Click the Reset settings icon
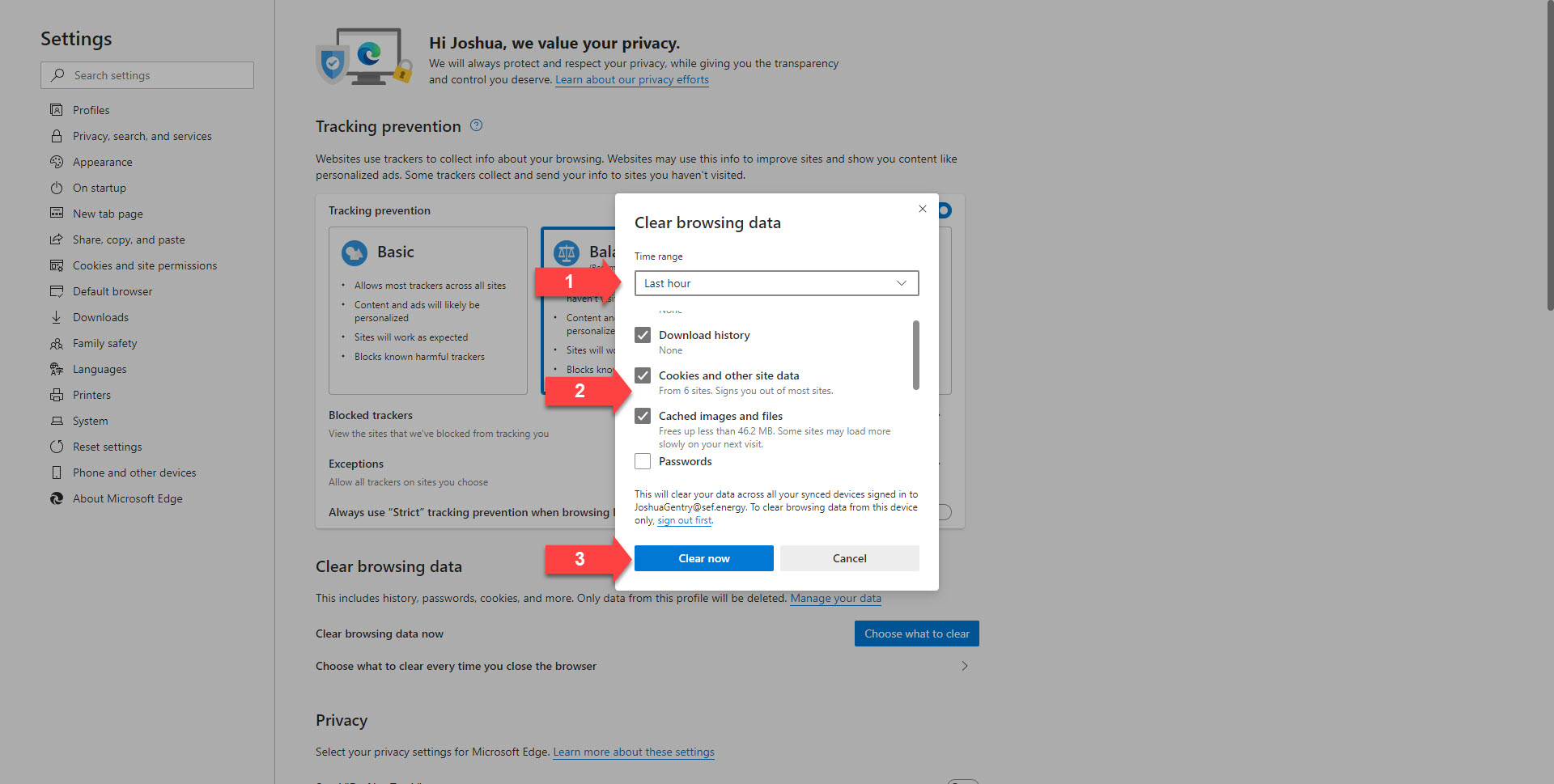This screenshot has width=1554, height=784. 57,447
